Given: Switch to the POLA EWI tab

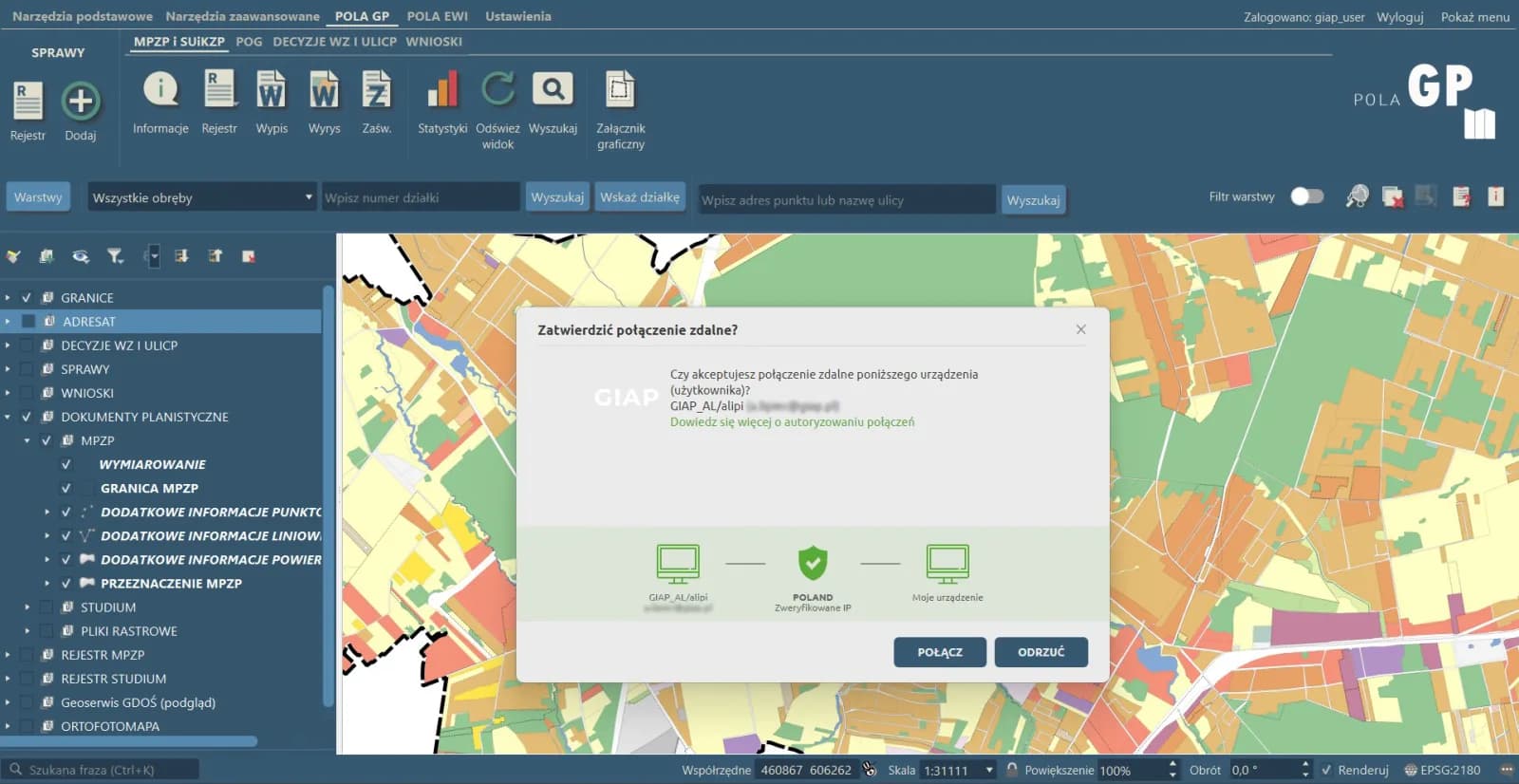Looking at the screenshot, I should click(x=438, y=16).
